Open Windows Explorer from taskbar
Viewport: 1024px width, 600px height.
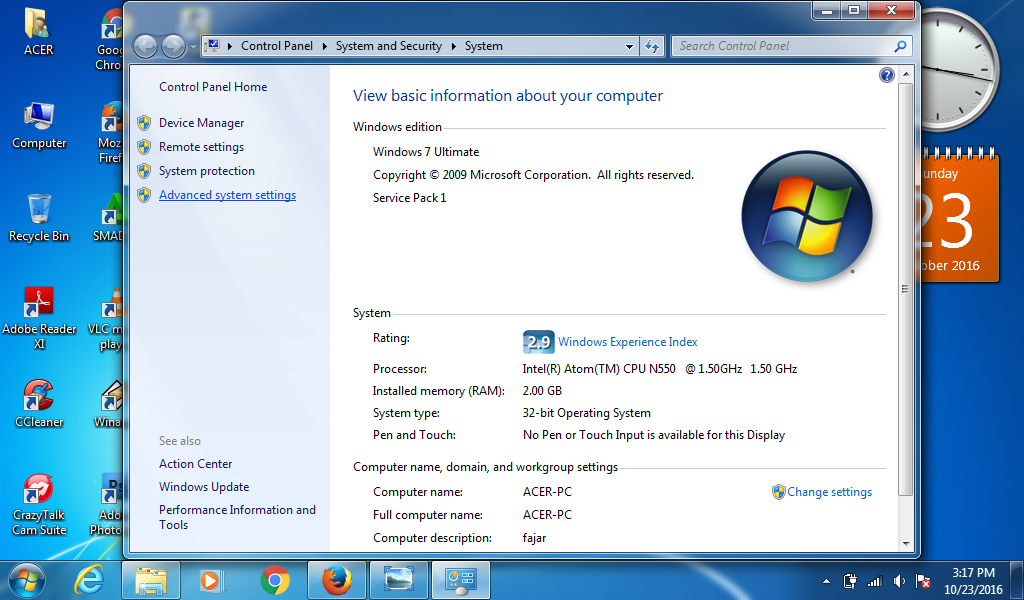coord(151,580)
